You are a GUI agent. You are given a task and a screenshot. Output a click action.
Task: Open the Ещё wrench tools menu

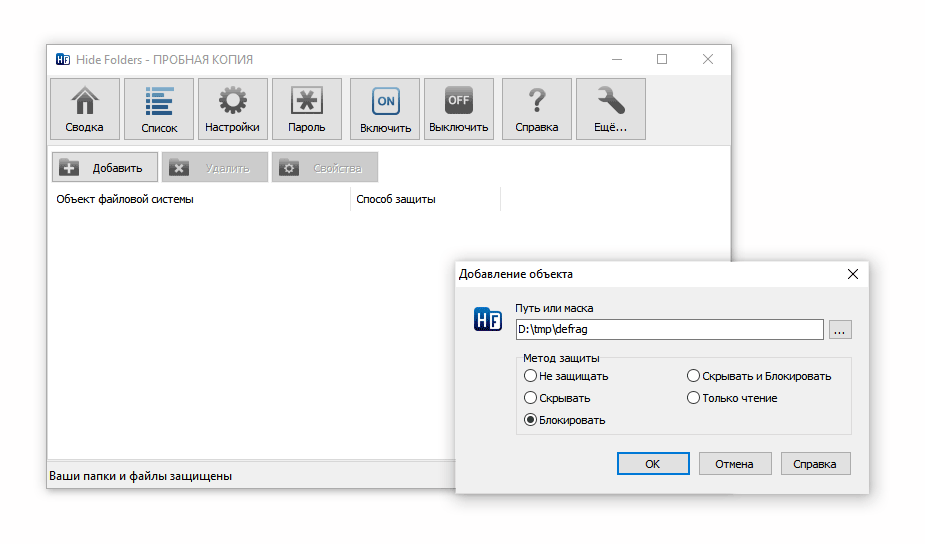pyautogui.click(x=611, y=109)
